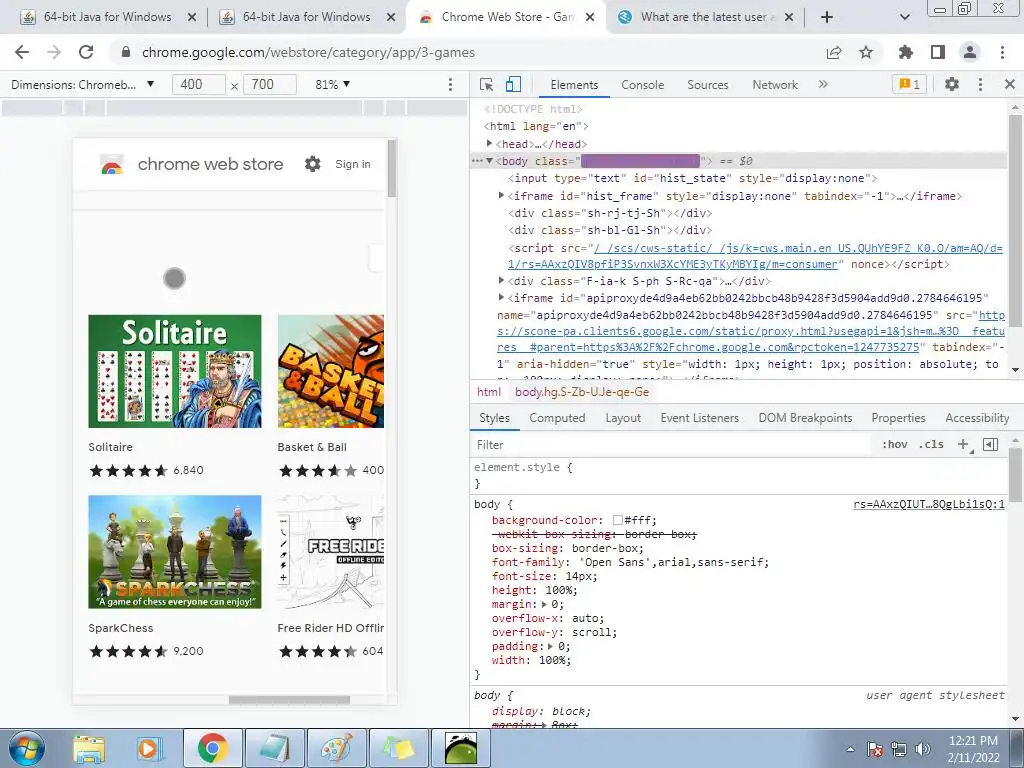
Task: Select the Elements tab
Action: [x=574, y=84]
